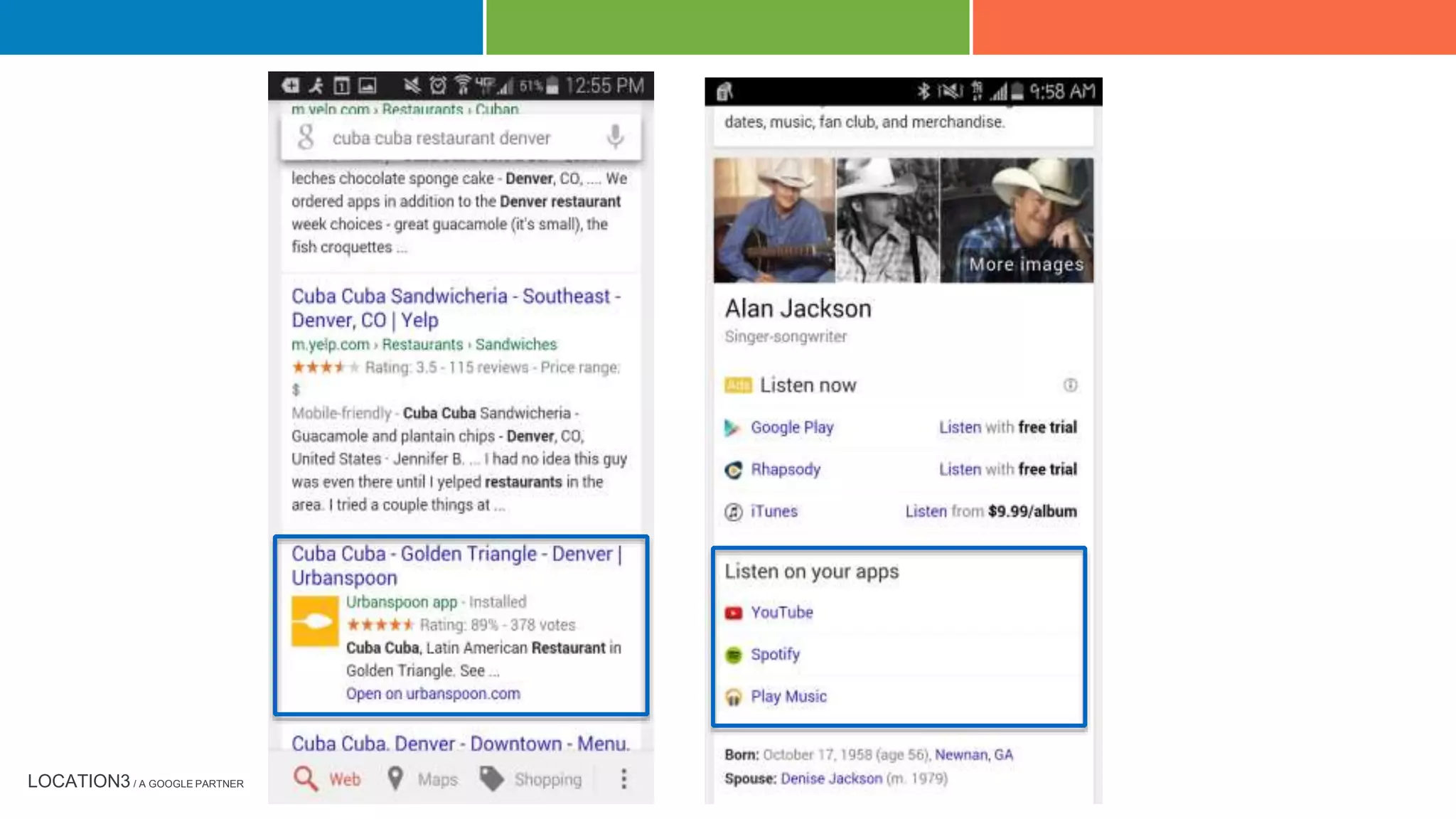Open YouTube under Listen on your apps
The image size is (1456, 819).
pos(782,612)
